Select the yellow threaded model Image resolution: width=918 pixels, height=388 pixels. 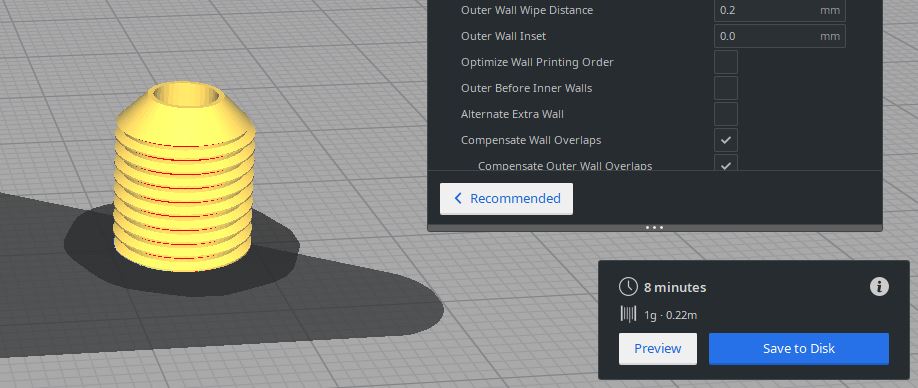(x=184, y=178)
